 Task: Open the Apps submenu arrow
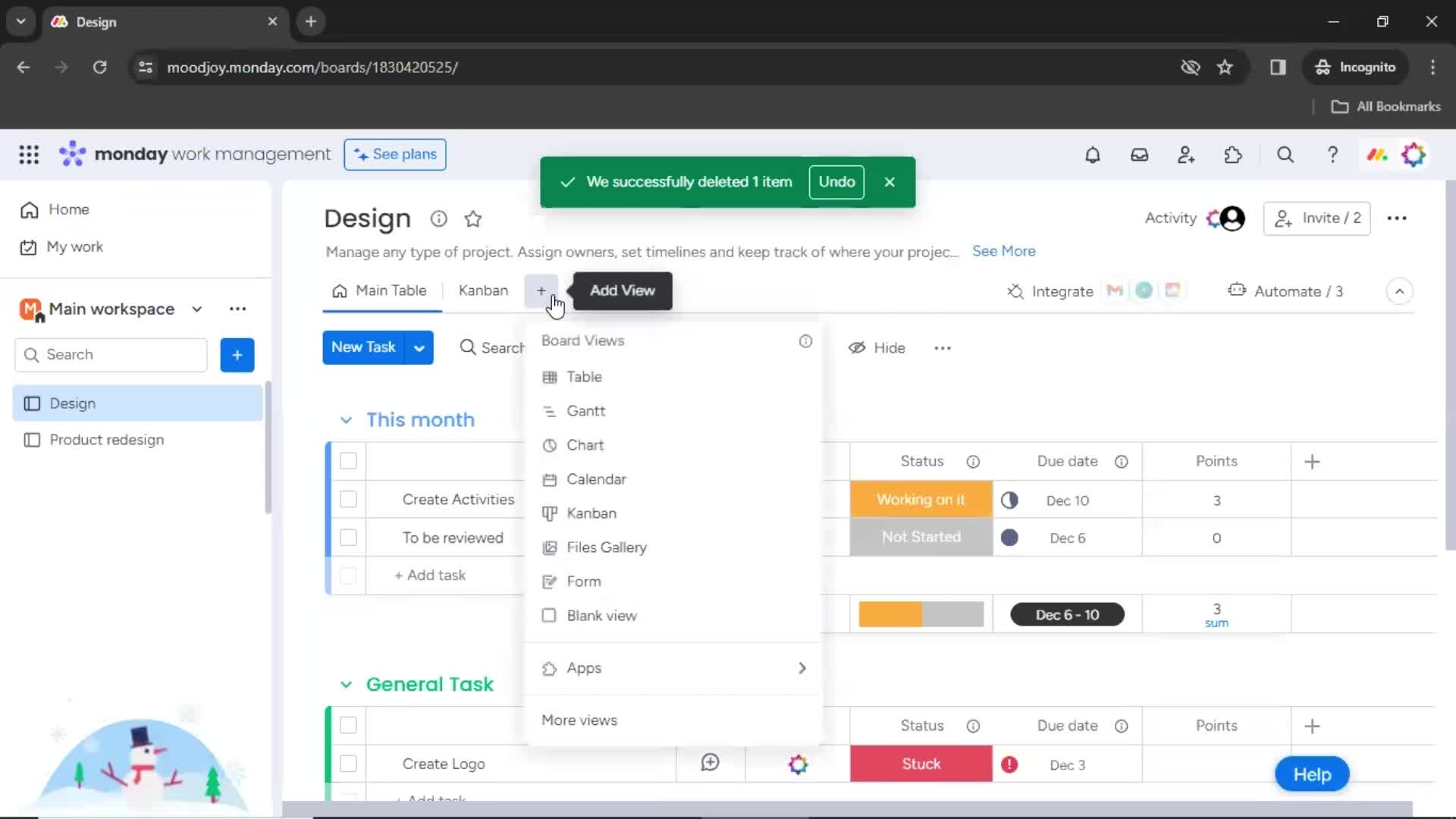[803, 668]
